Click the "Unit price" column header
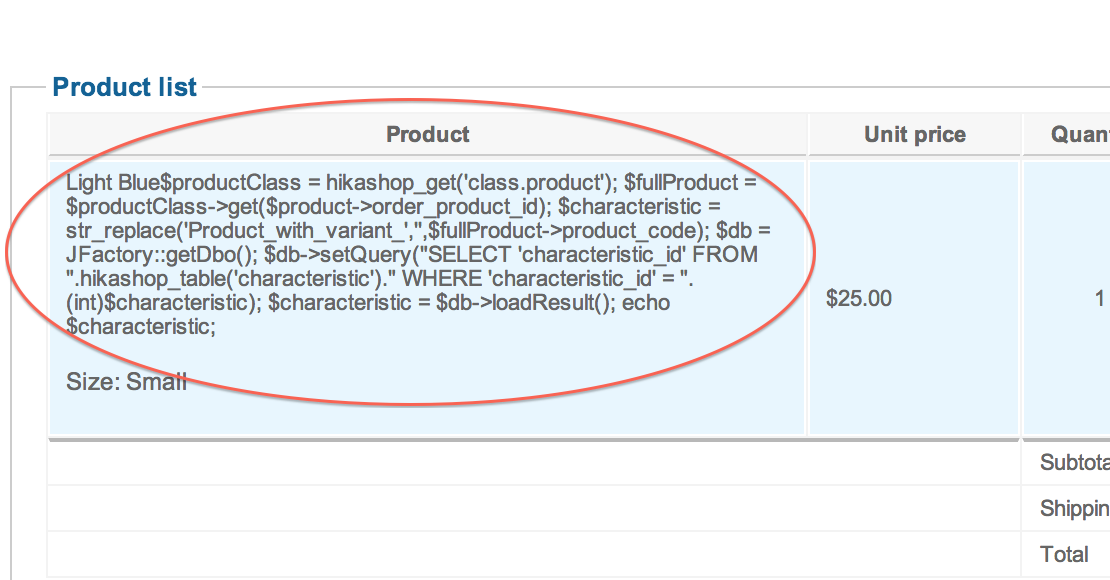 click(x=915, y=135)
